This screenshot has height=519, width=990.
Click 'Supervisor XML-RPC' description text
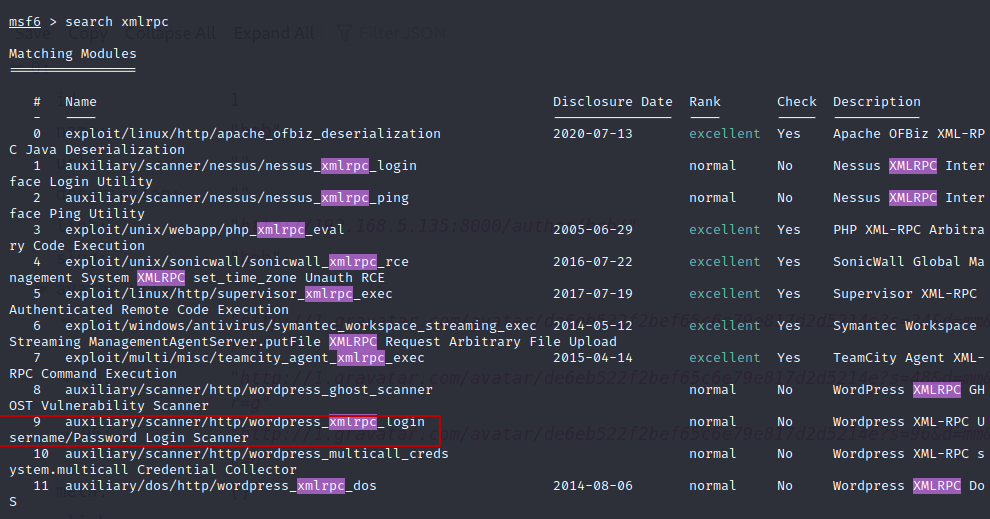905,294
